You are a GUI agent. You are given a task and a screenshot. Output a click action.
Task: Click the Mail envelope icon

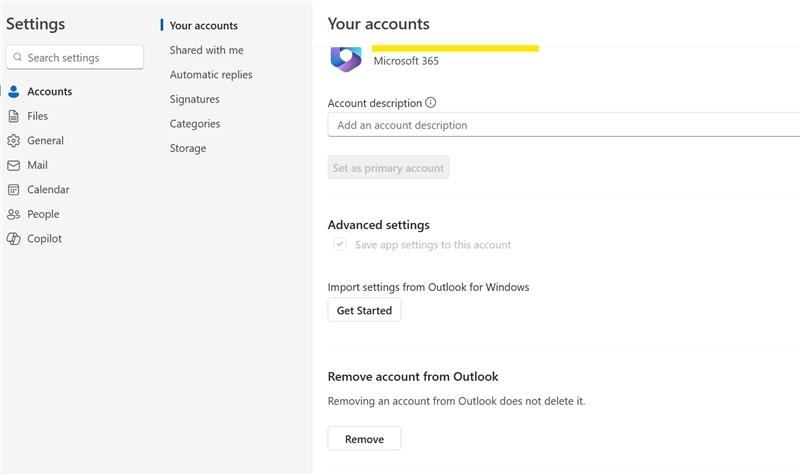pos(14,165)
